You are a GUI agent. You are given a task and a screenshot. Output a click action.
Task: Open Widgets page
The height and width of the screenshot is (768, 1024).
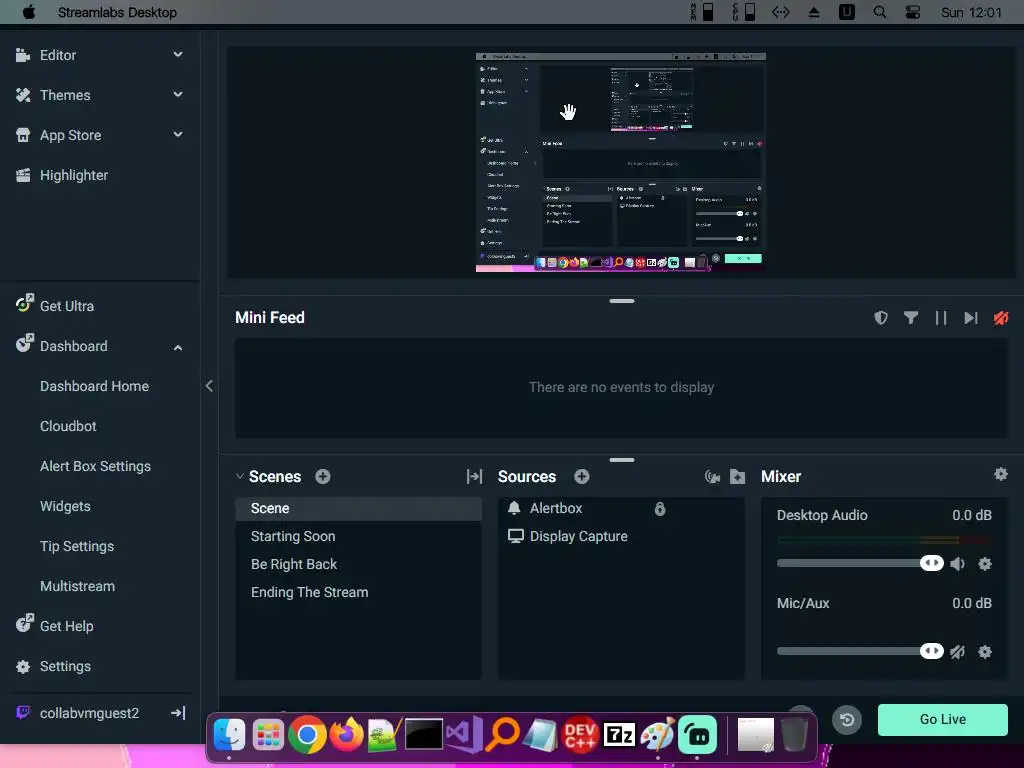click(65, 506)
